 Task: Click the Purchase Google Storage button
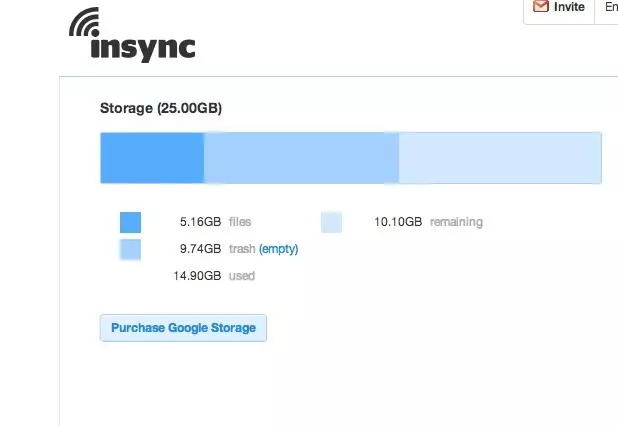183,328
